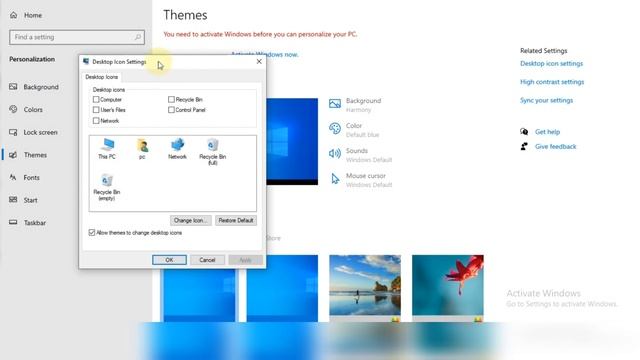
Task: Enable the Network desktop icon checkbox
Action: (x=96, y=121)
